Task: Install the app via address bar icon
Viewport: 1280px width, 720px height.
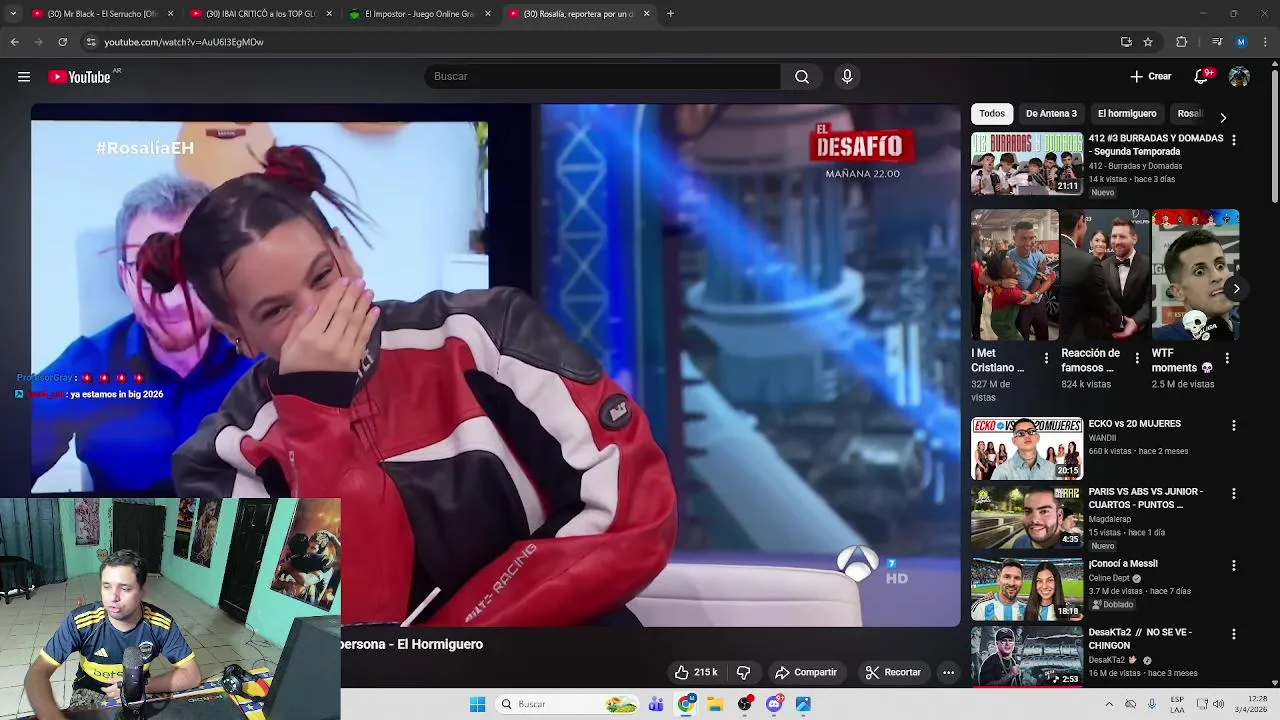Action: 1126,42
